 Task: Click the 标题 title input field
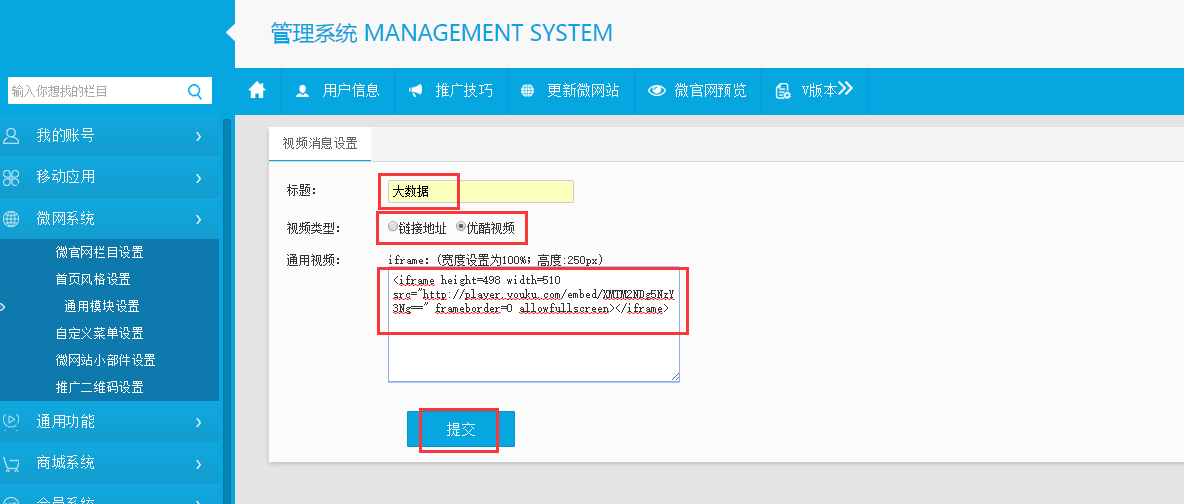click(x=480, y=191)
